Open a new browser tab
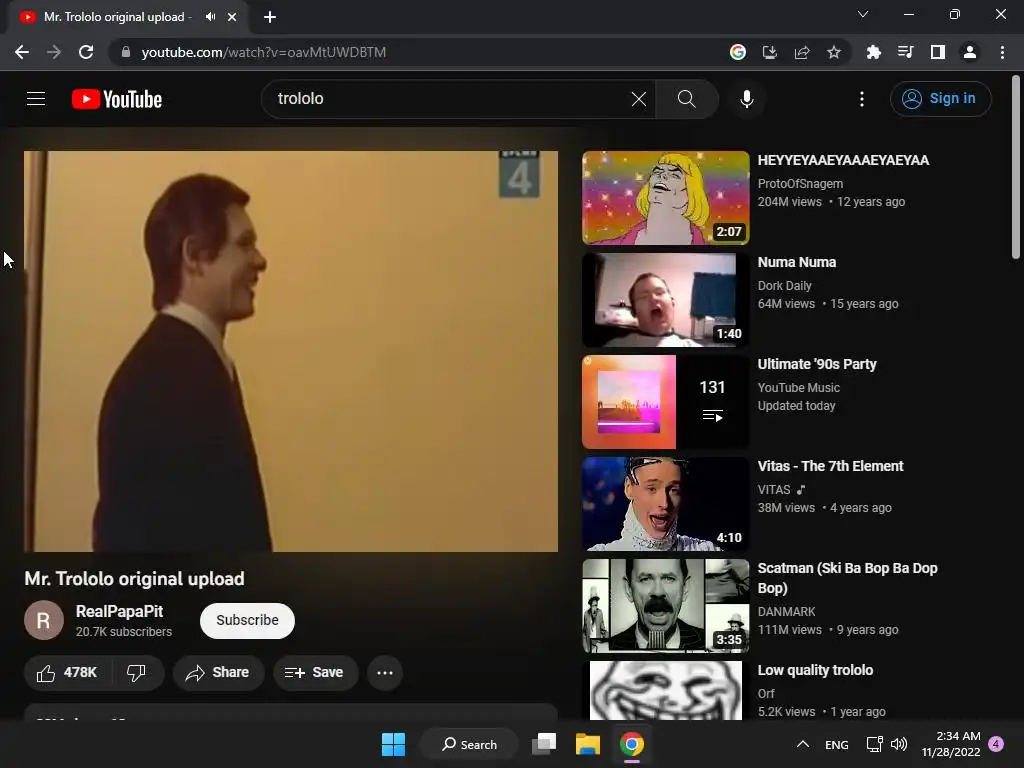The width and height of the screenshot is (1024, 768). click(270, 17)
